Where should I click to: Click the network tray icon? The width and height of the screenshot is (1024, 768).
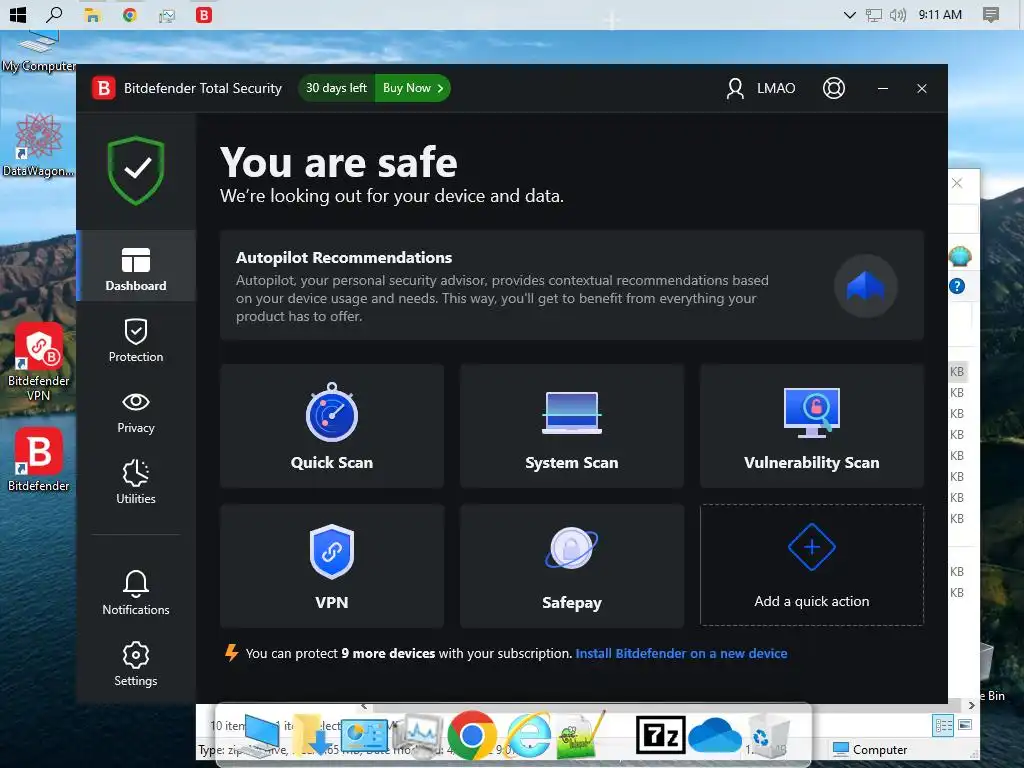pyautogui.click(x=874, y=15)
